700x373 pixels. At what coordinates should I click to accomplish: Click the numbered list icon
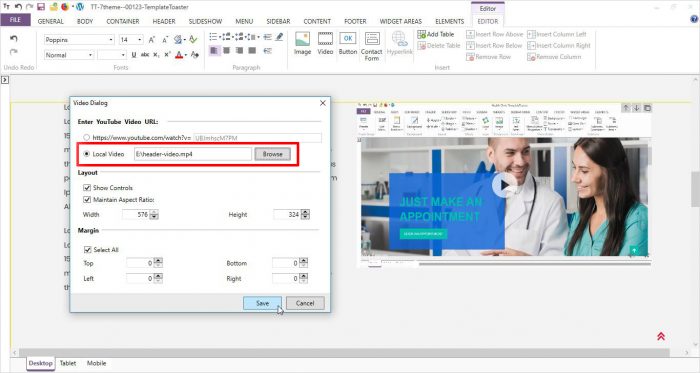coord(226,37)
